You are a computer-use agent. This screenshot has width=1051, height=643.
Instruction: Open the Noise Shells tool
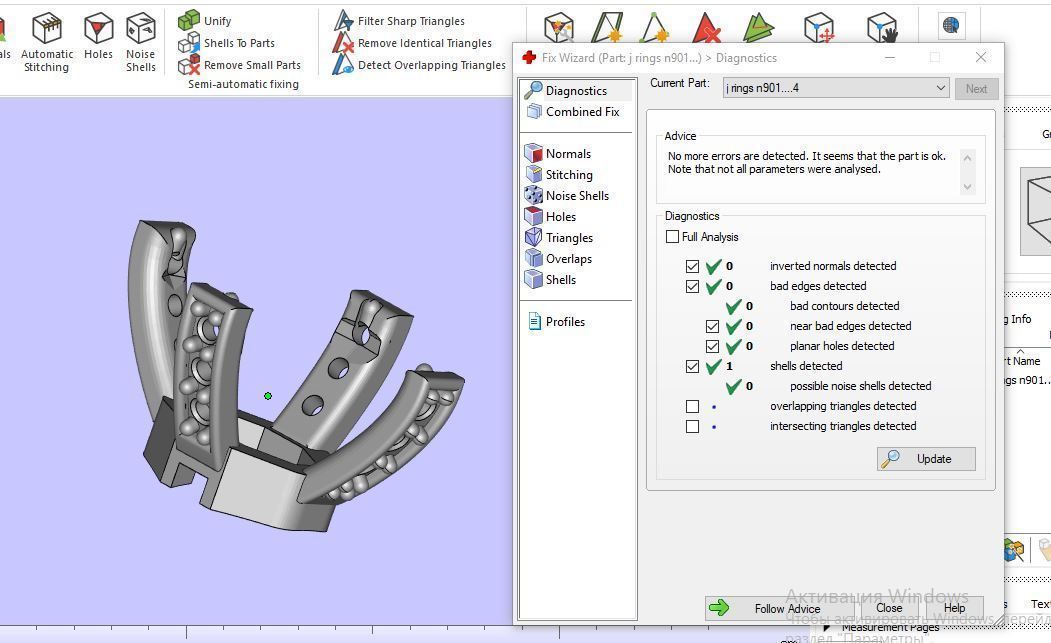coord(141,42)
